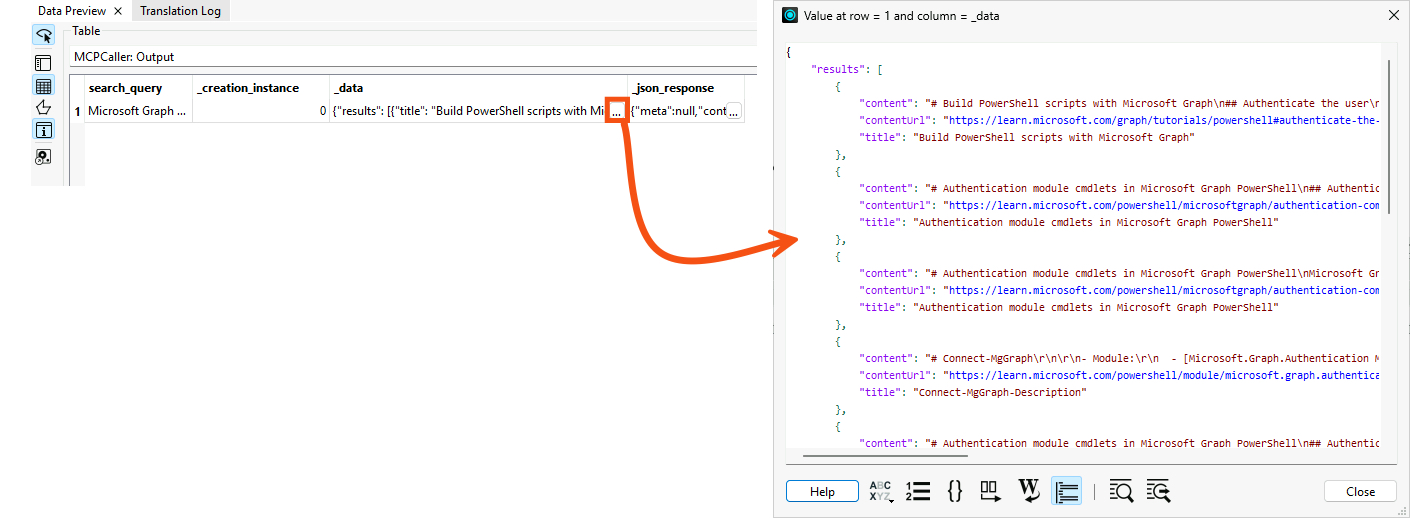
Task: Close the value dialog with X
Action: click(x=1394, y=15)
